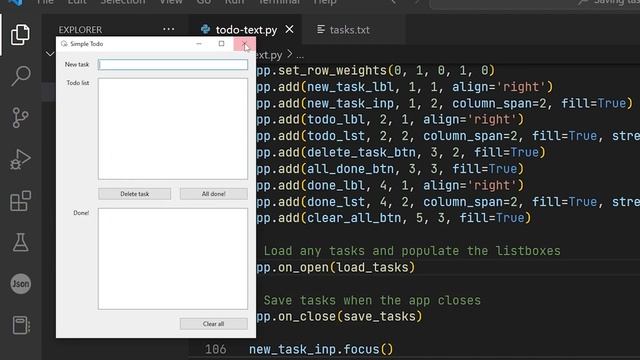Open Explorer more actions ellipsis
Screen dimensions: 640x360
tap(169, 29)
